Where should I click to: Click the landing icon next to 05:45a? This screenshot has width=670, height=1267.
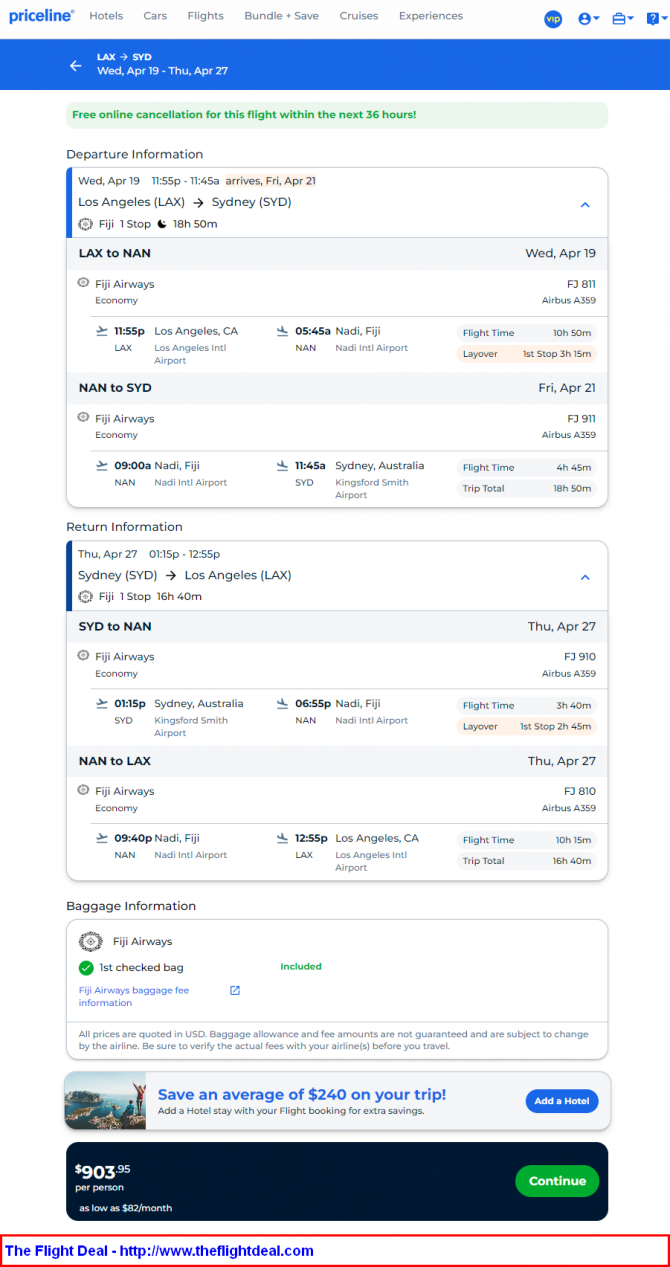point(283,331)
